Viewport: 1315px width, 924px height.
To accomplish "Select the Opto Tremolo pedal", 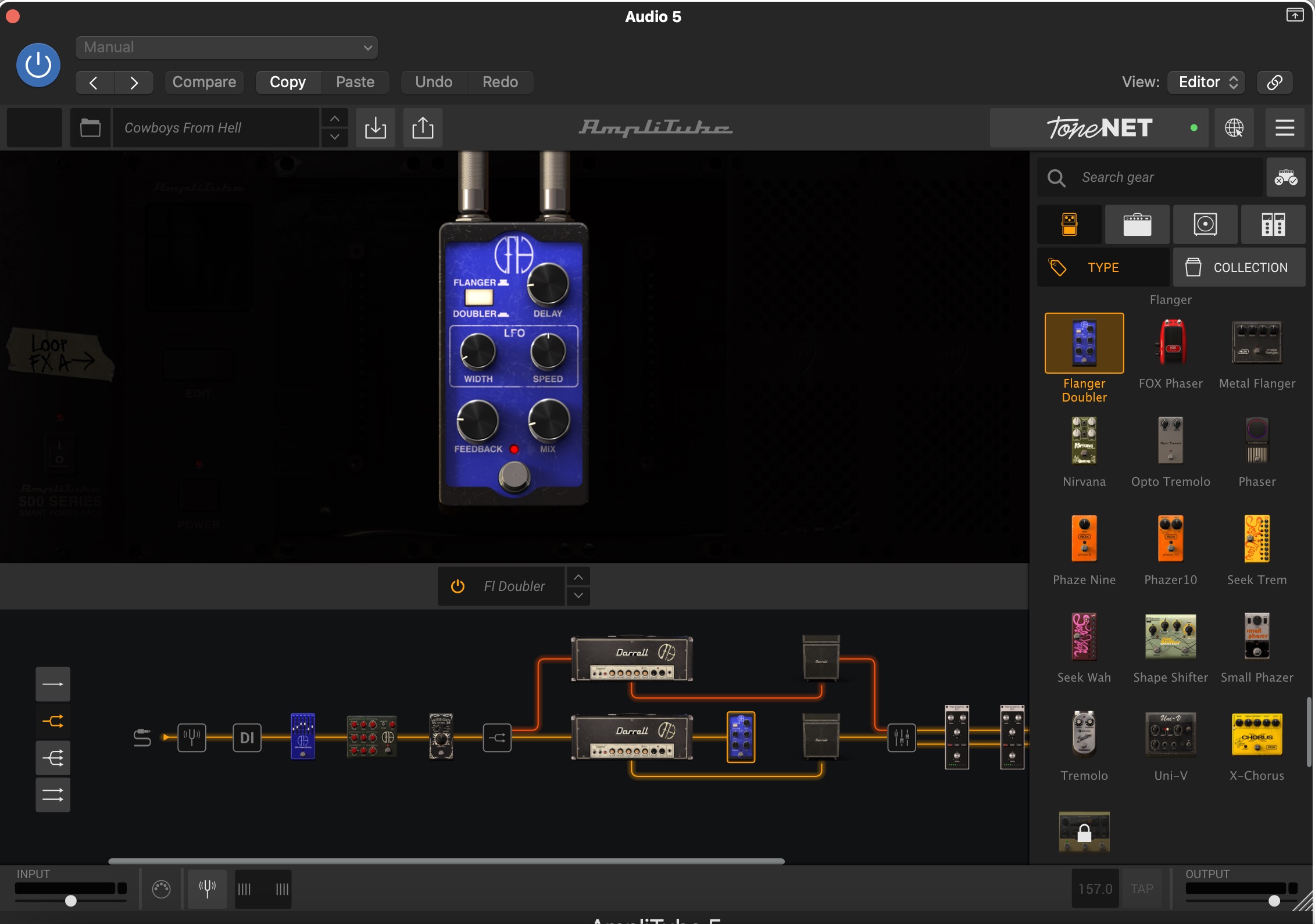I will tap(1171, 440).
